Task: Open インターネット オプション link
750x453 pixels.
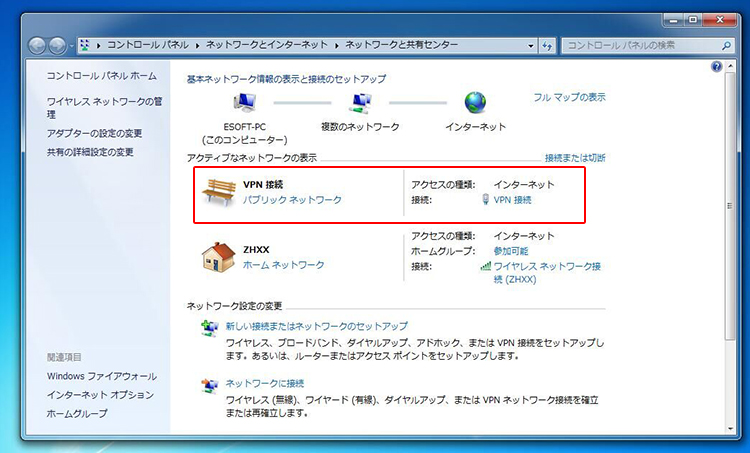Action: click(100, 395)
